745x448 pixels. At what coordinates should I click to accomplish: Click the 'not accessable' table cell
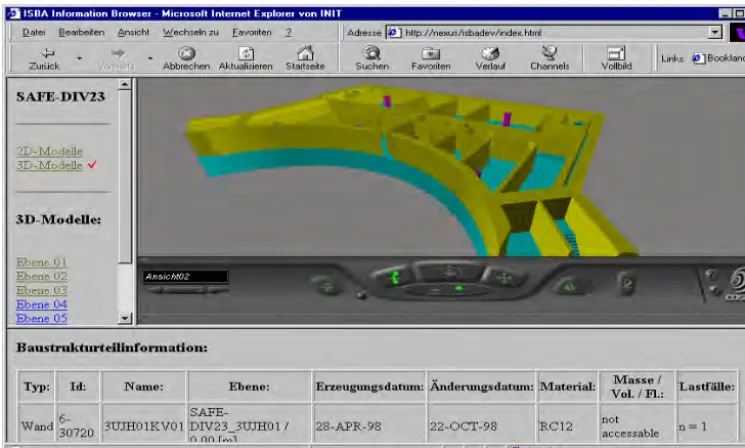(x=637, y=426)
